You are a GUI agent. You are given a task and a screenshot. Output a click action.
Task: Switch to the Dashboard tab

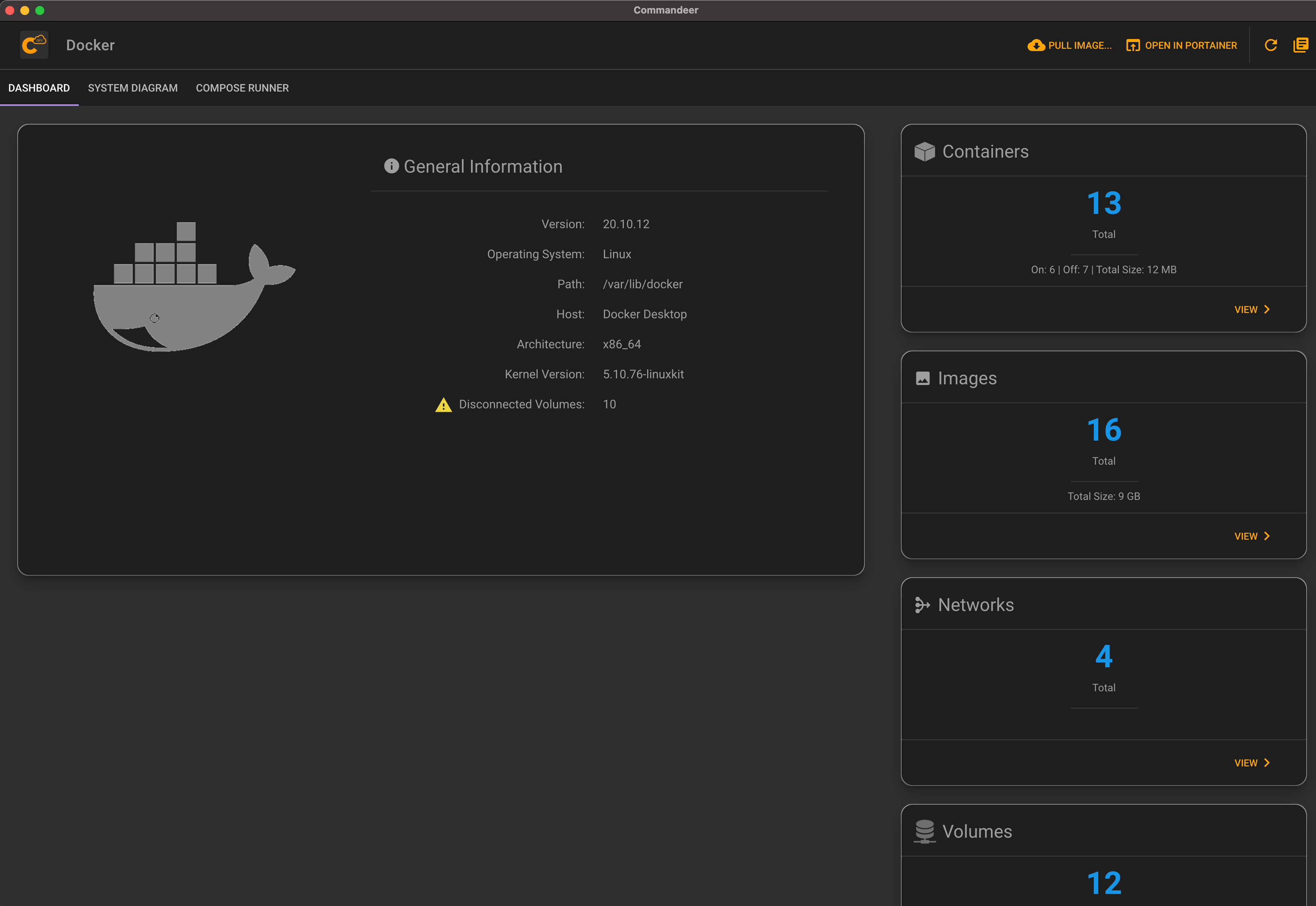[39, 88]
